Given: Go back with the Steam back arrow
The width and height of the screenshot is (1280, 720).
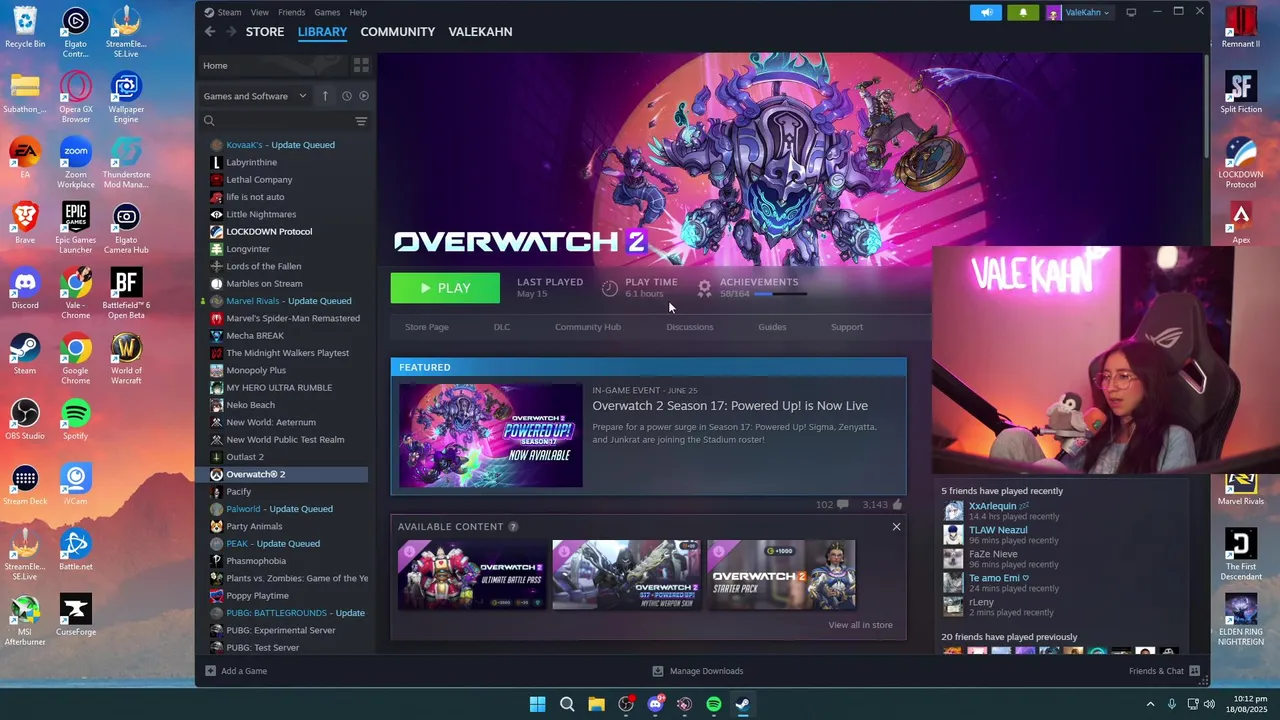Looking at the screenshot, I should [210, 32].
